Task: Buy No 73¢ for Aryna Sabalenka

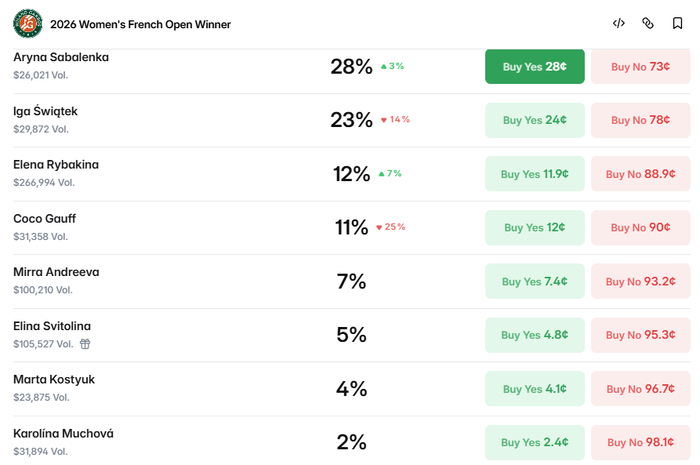Action: tap(640, 66)
